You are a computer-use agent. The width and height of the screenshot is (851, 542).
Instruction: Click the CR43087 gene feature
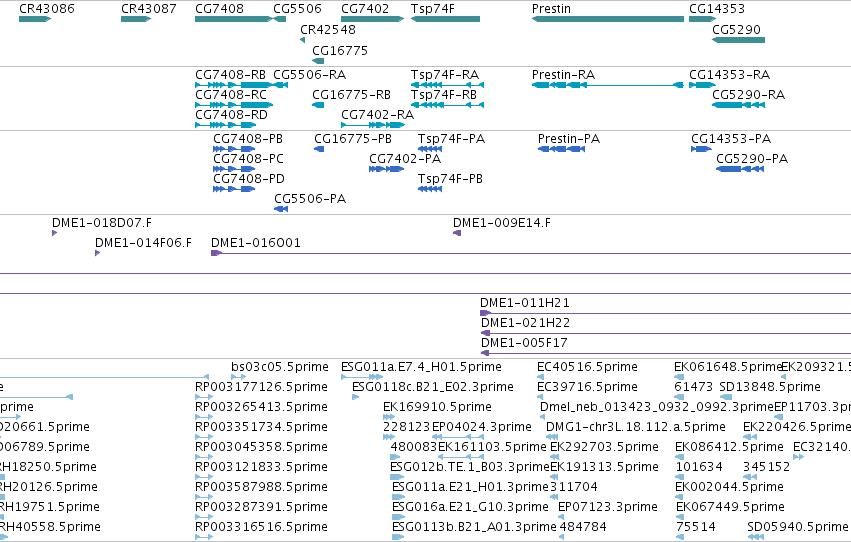coord(136,19)
